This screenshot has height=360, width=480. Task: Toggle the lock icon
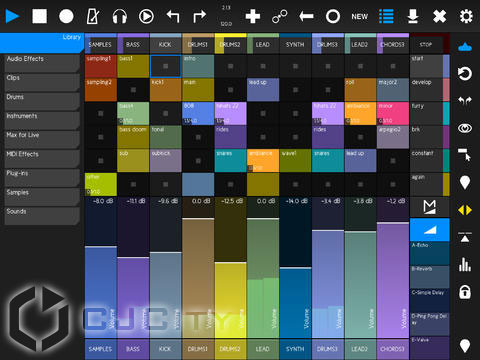point(465,292)
